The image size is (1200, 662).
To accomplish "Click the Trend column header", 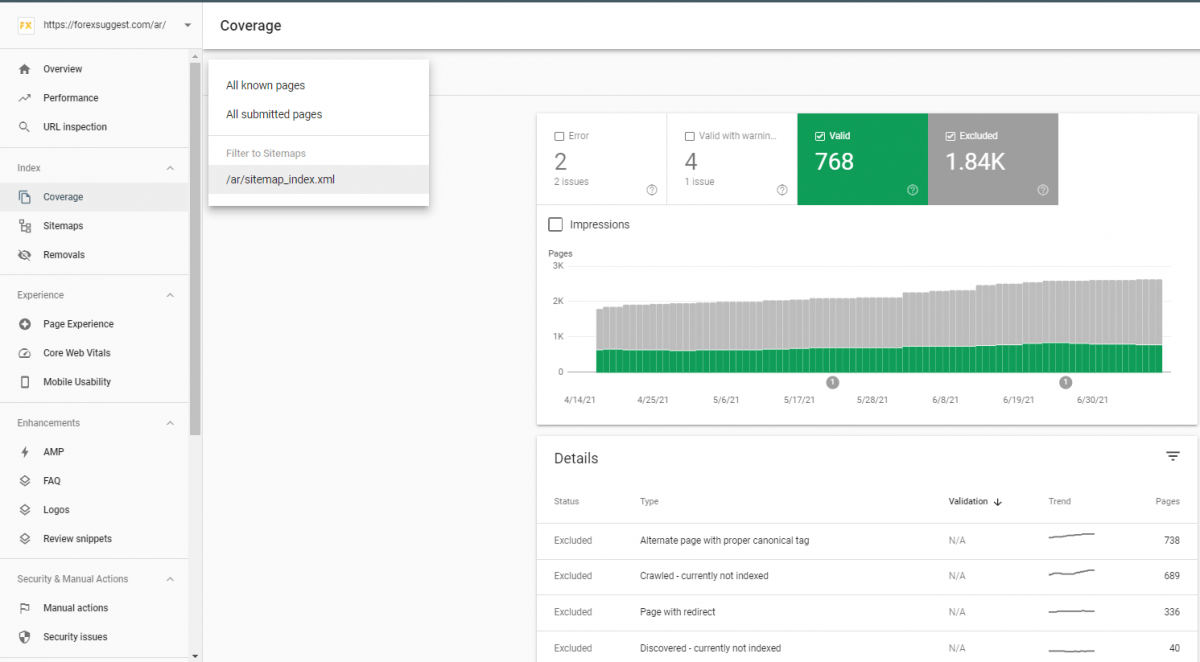I will click(x=1059, y=502).
